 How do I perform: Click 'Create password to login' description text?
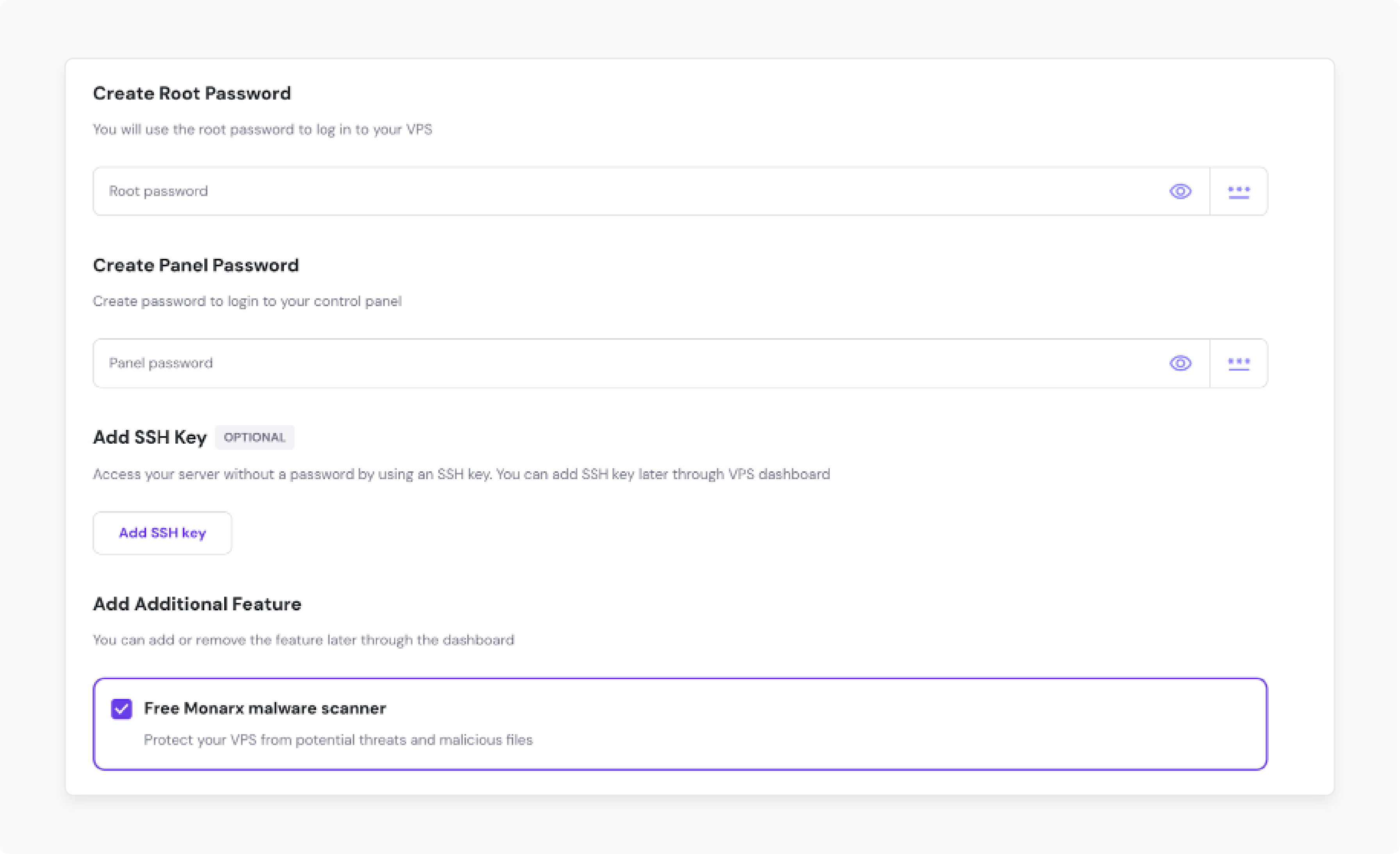tap(247, 301)
